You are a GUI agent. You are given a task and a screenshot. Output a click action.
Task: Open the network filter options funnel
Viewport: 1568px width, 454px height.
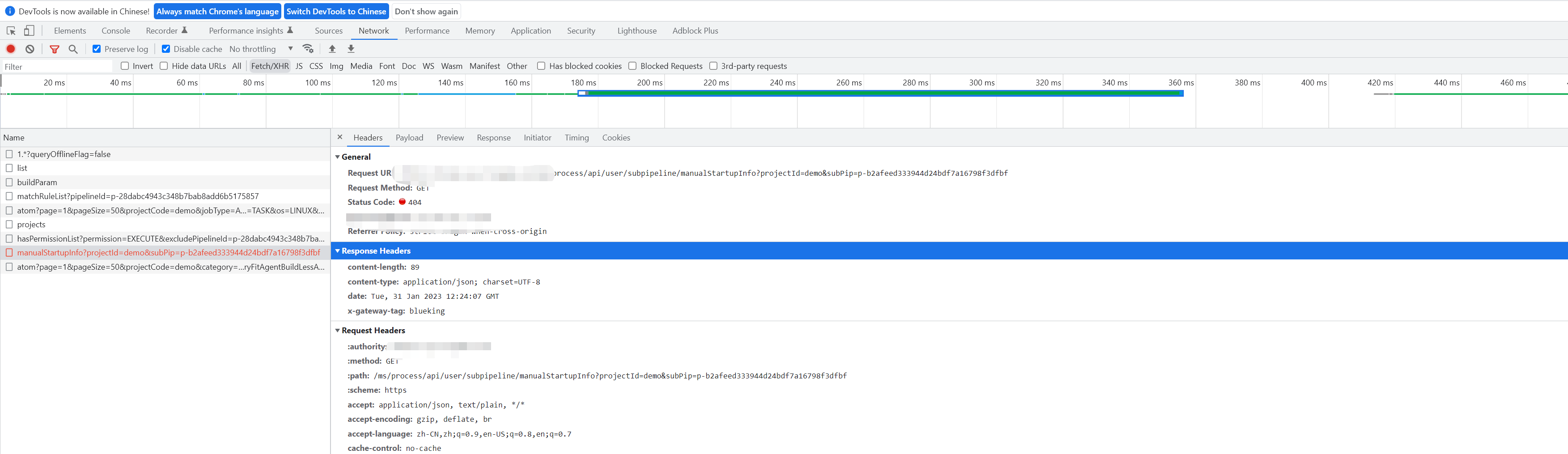[55, 49]
